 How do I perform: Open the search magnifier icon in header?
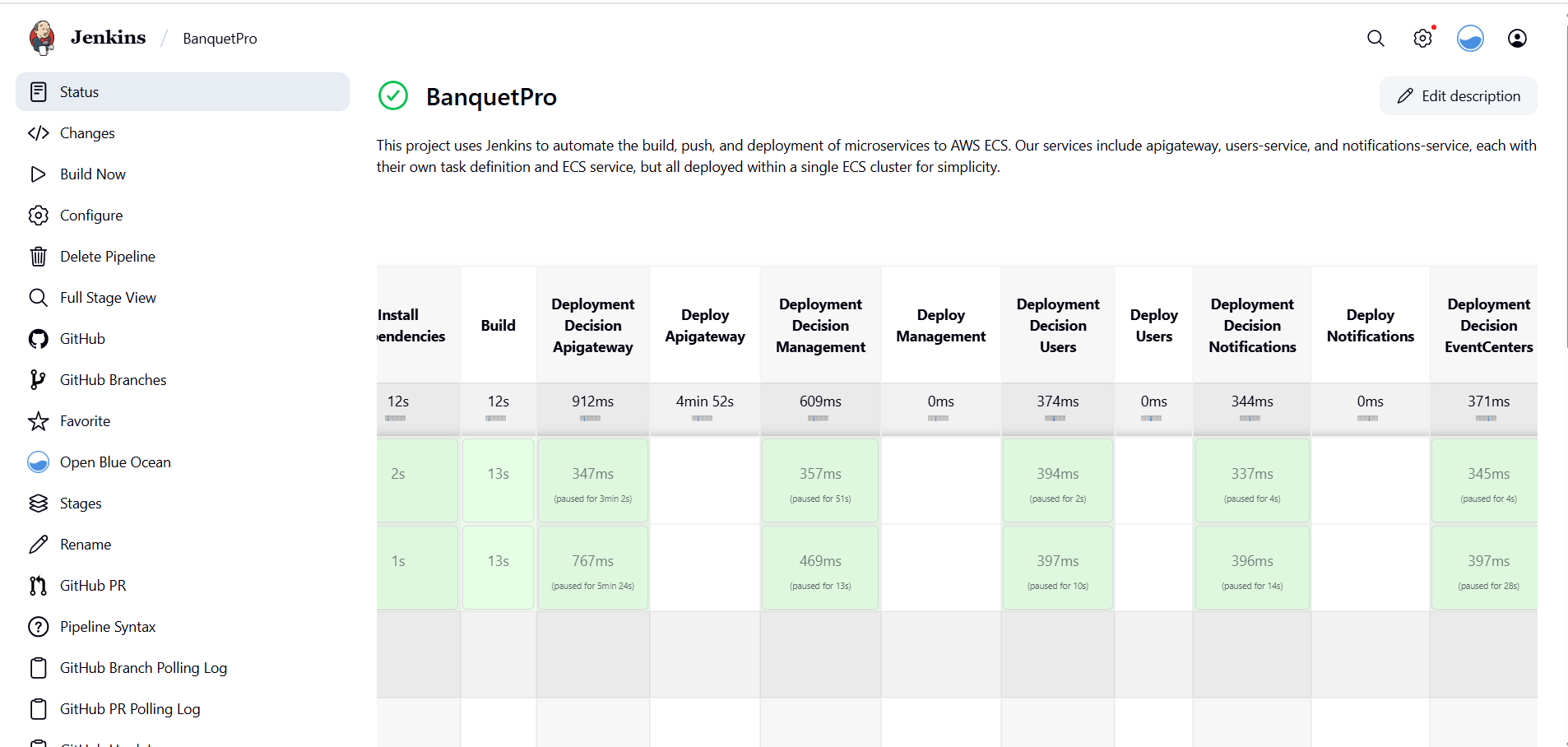(x=1375, y=39)
